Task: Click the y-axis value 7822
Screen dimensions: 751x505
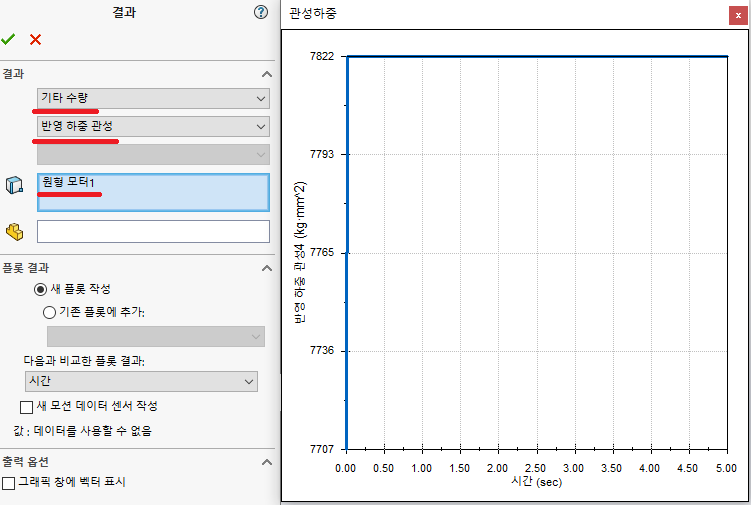Action: pyautogui.click(x=322, y=57)
